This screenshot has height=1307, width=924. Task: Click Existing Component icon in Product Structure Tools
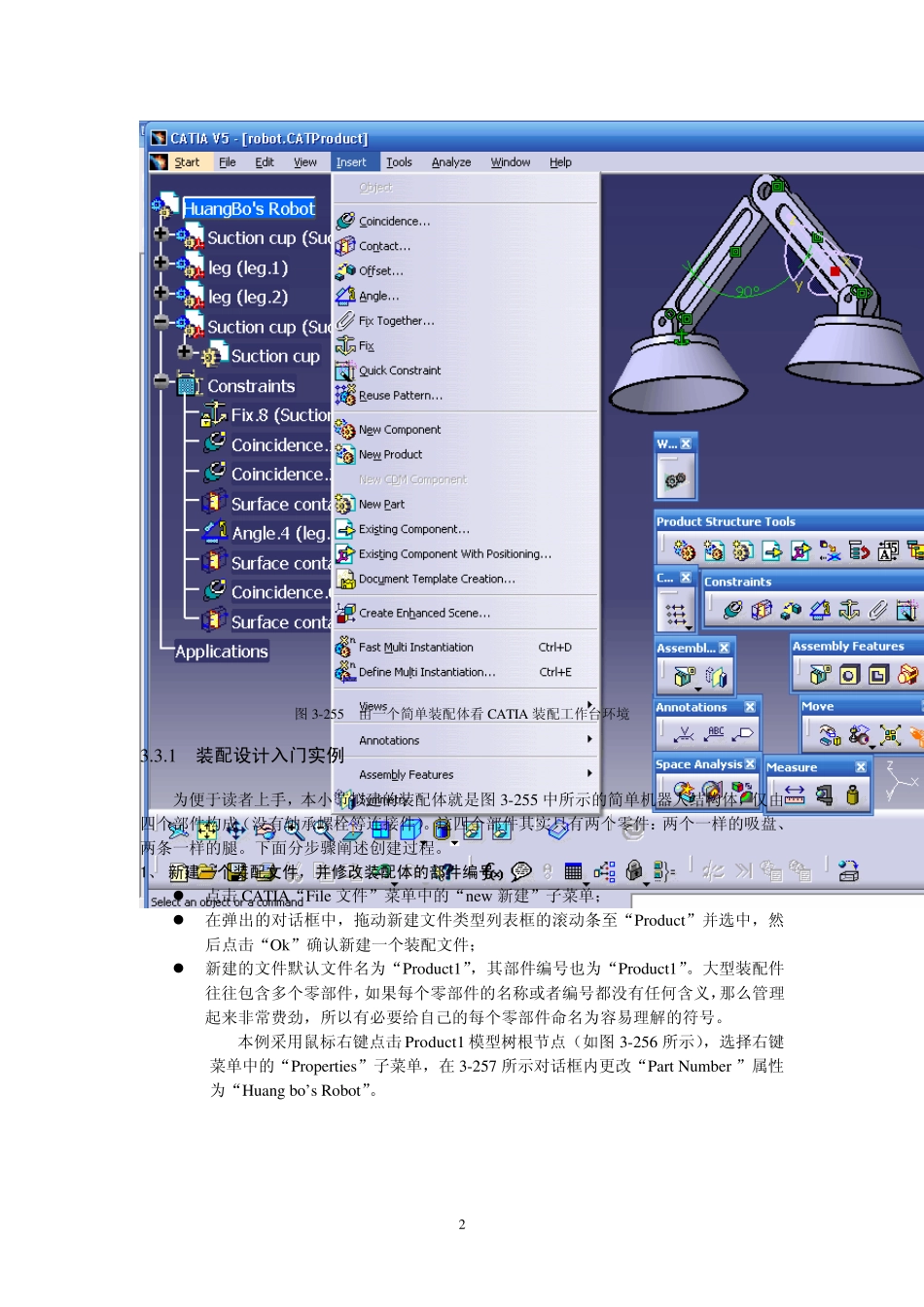pos(772,551)
